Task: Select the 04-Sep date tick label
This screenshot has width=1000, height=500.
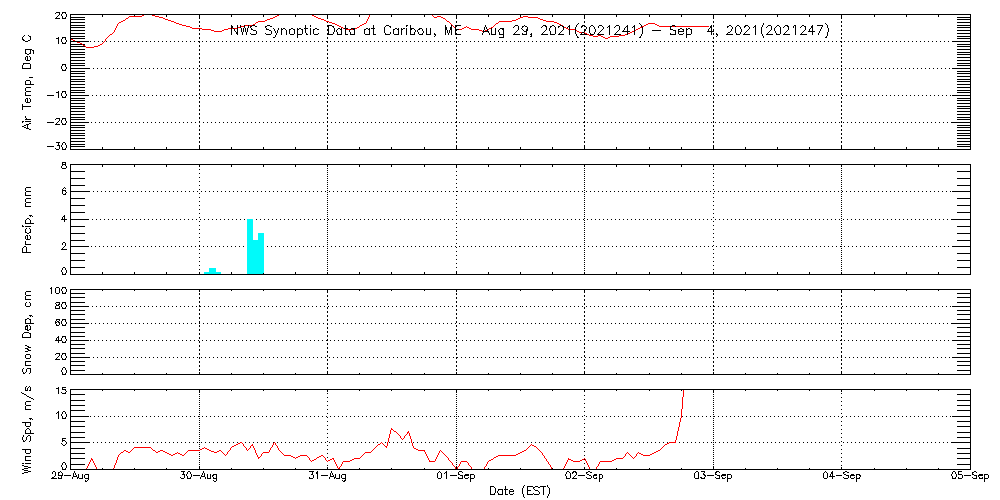Action: pyautogui.click(x=842, y=477)
